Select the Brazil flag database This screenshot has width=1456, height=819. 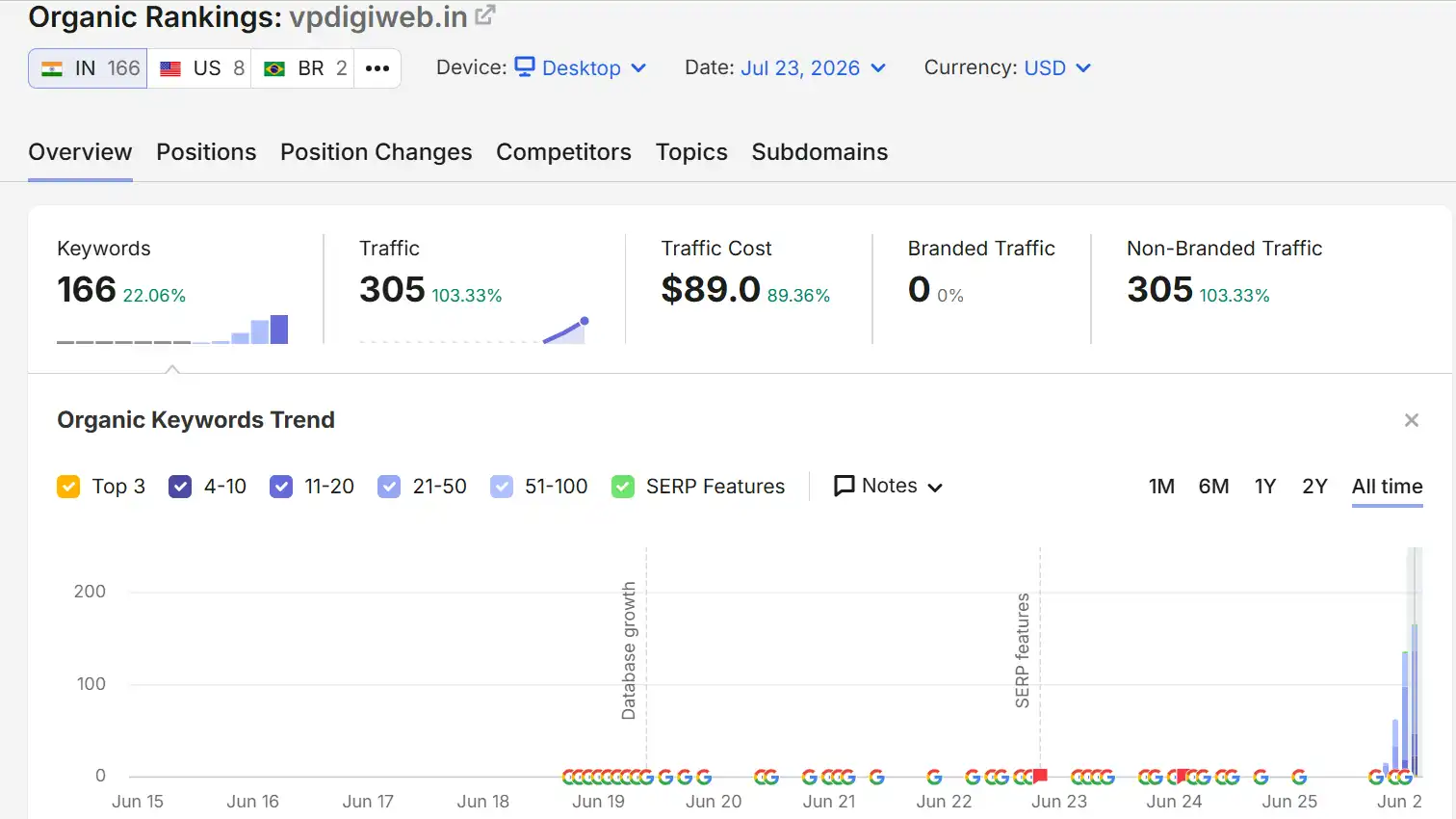point(302,68)
